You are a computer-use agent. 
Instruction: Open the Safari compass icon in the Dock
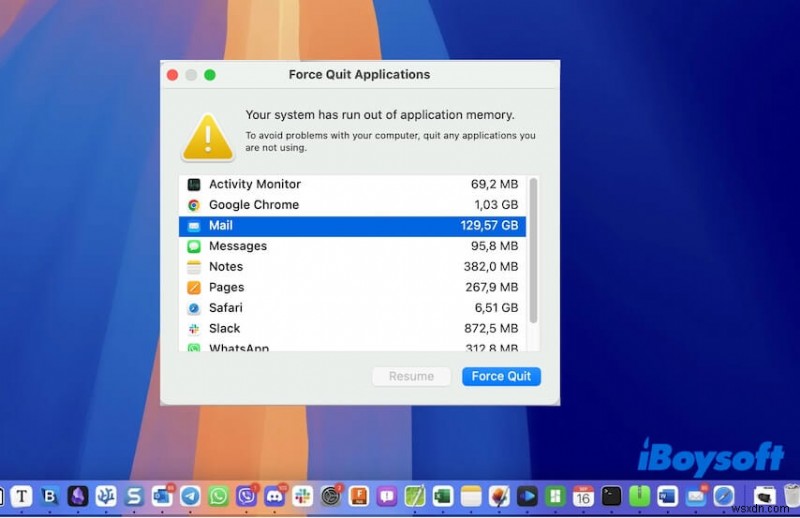[723, 496]
